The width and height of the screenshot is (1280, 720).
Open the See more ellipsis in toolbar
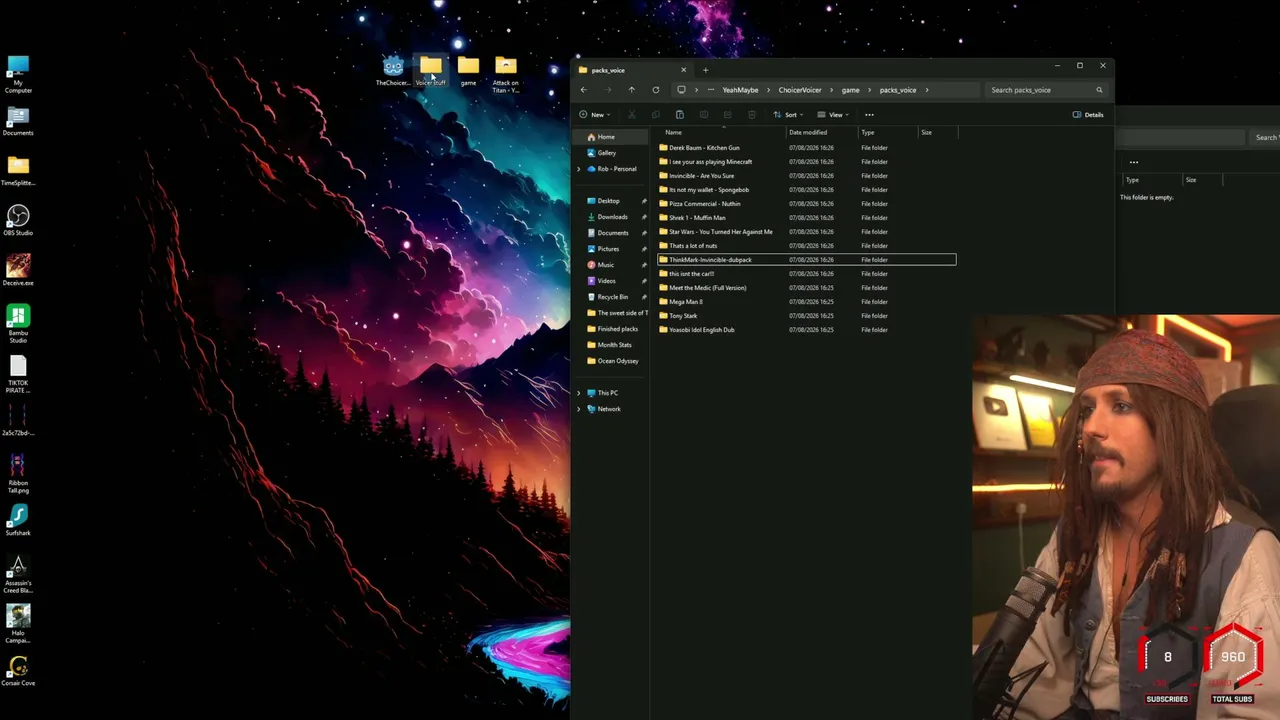869,115
